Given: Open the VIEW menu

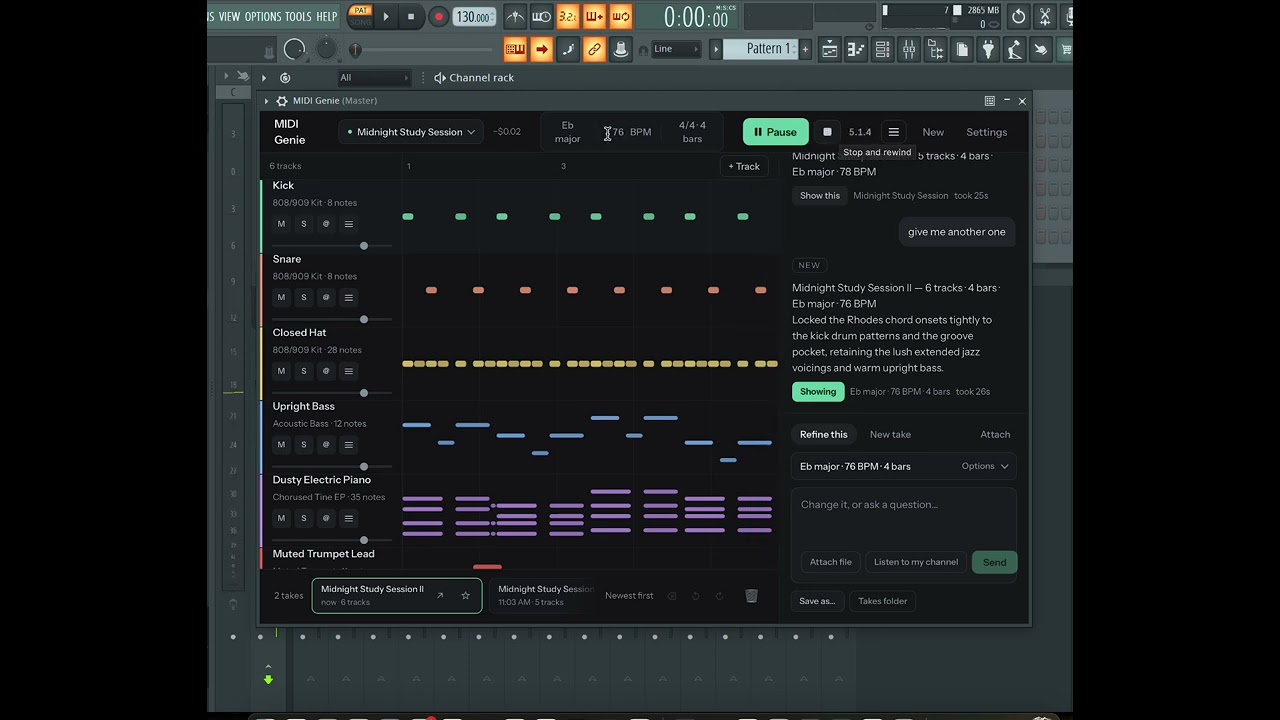Looking at the screenshot, I should pyautogui.click(x=230, y=16).
